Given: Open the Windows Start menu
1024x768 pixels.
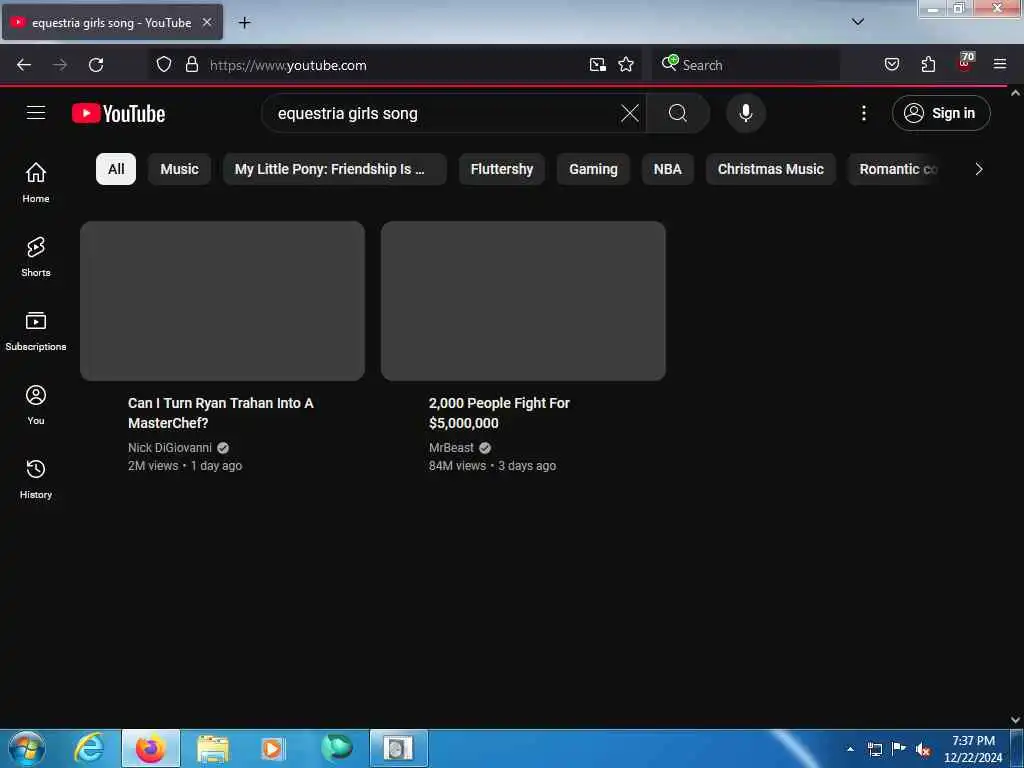Looking at the screenshot, I should (x=27, y=748).
